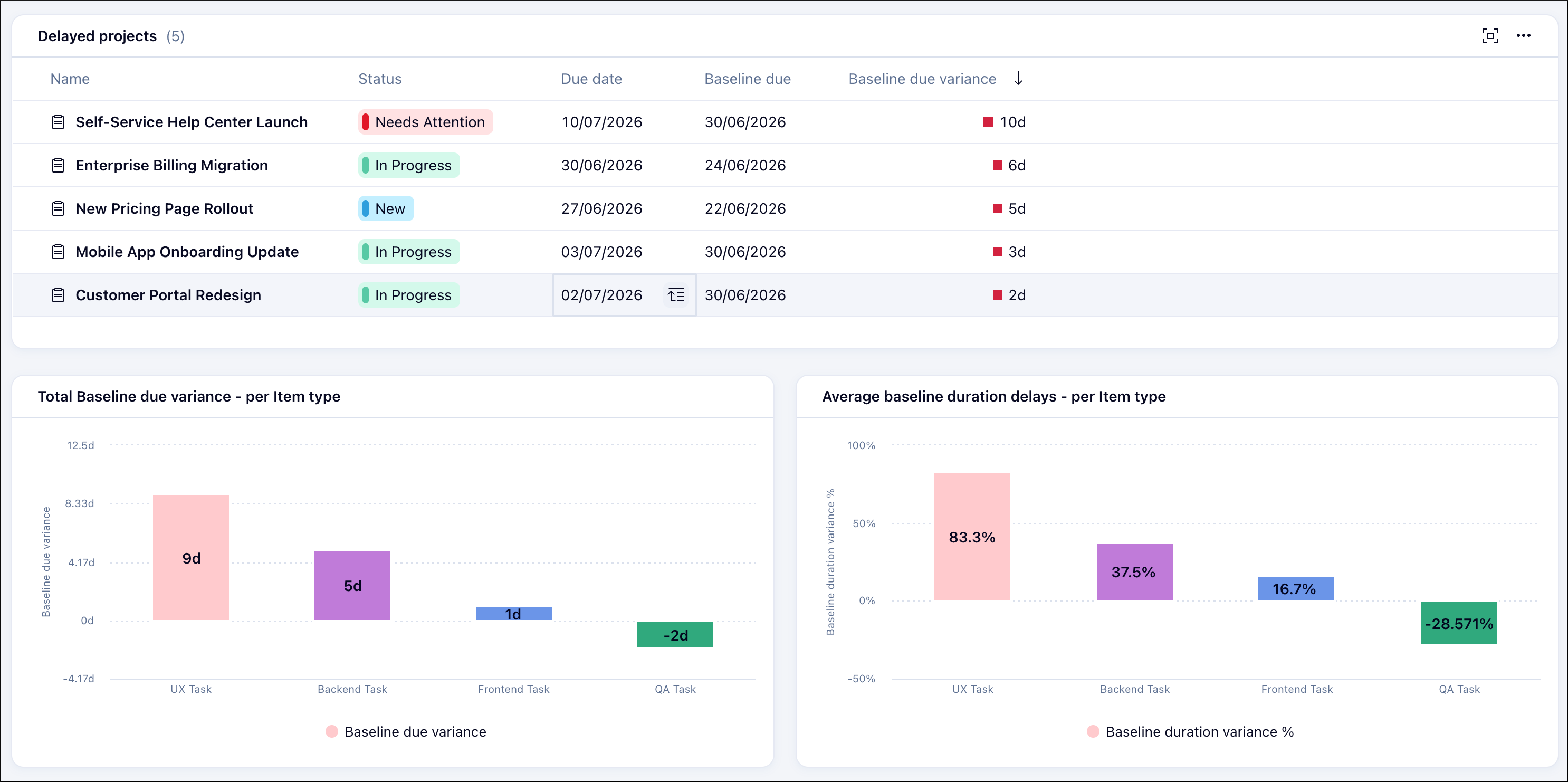Open the fullscreen expand icon for Delayed projects
The width and height of the screenshot is (1568, 782).
pos(1490,36)
